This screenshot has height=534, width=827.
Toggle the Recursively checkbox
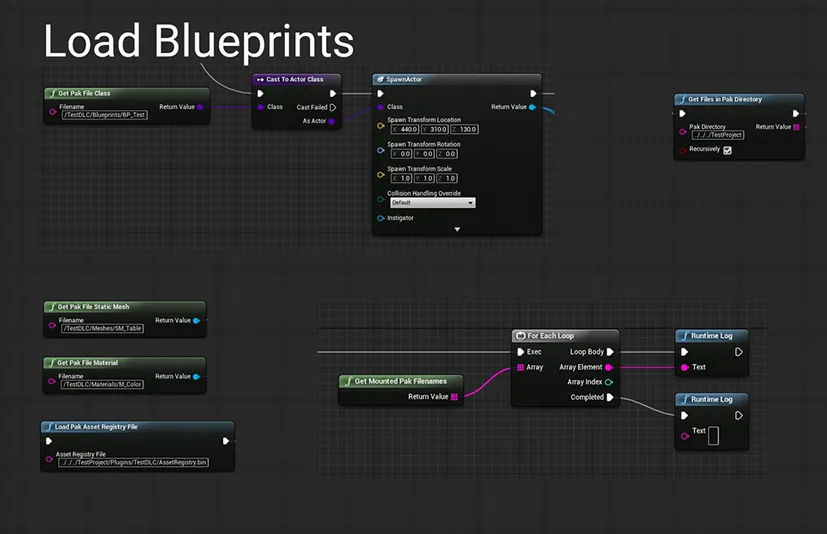727,150
